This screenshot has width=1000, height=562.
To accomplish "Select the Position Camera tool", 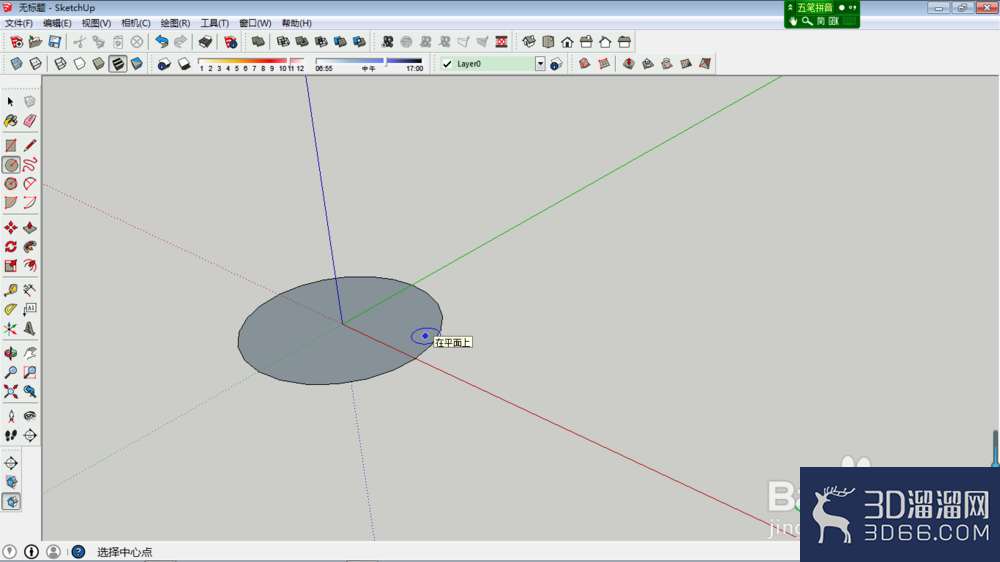I will pos(11,416).
